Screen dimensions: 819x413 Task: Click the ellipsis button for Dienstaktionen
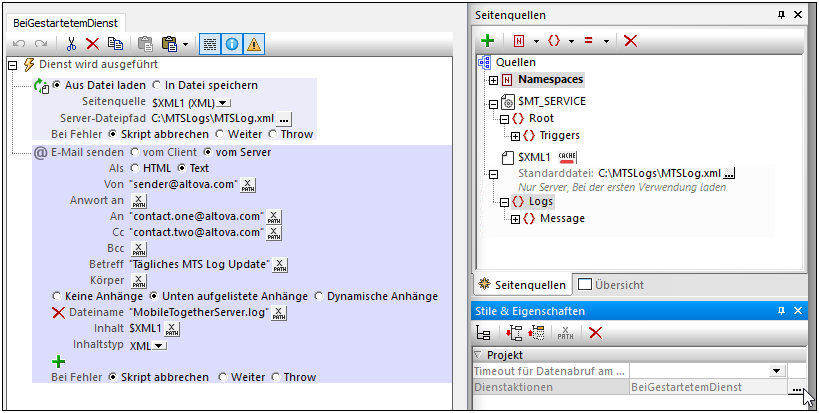click(x=796, y=387)
